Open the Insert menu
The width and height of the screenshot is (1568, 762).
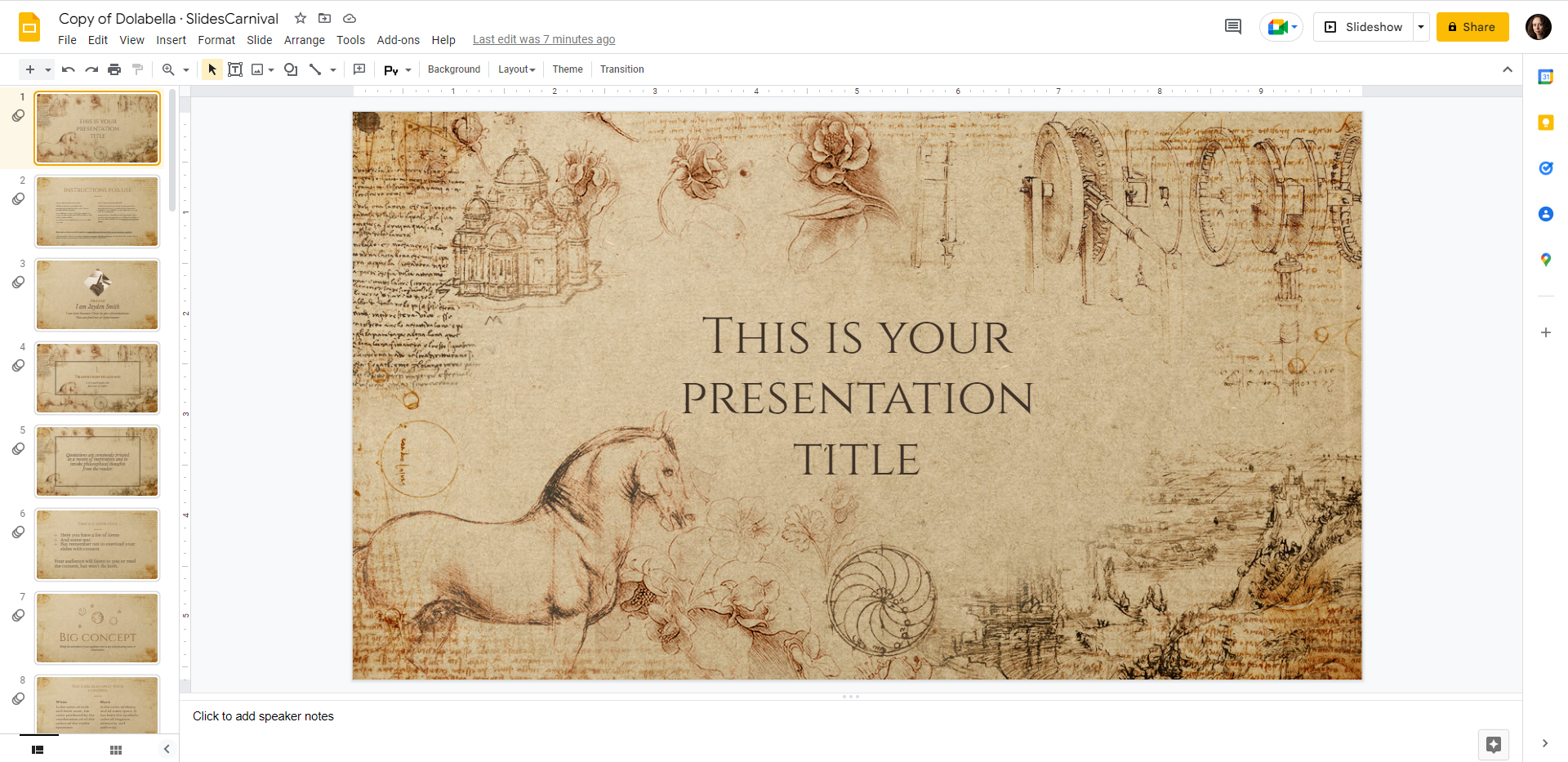coord(171,40)
